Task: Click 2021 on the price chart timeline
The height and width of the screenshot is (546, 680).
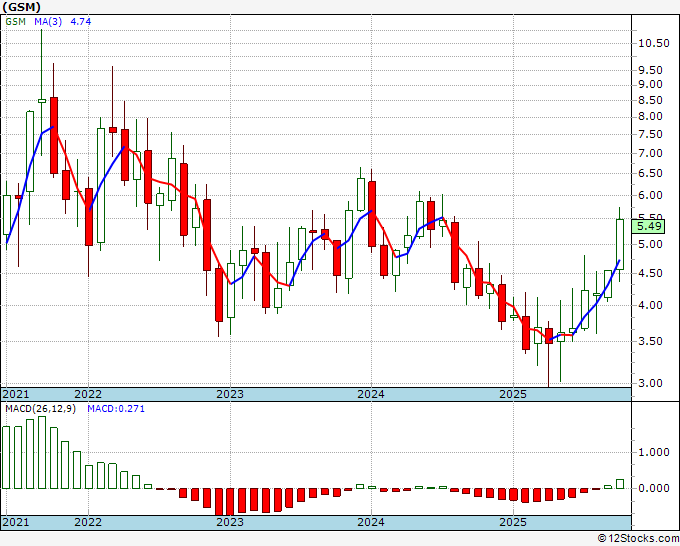Action: 16,394
